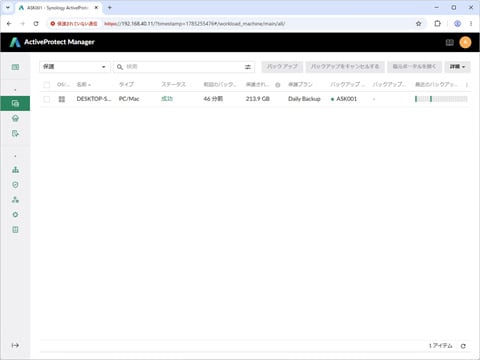
Task: Close the ASK001 browser tab
Action: [96, 8]
